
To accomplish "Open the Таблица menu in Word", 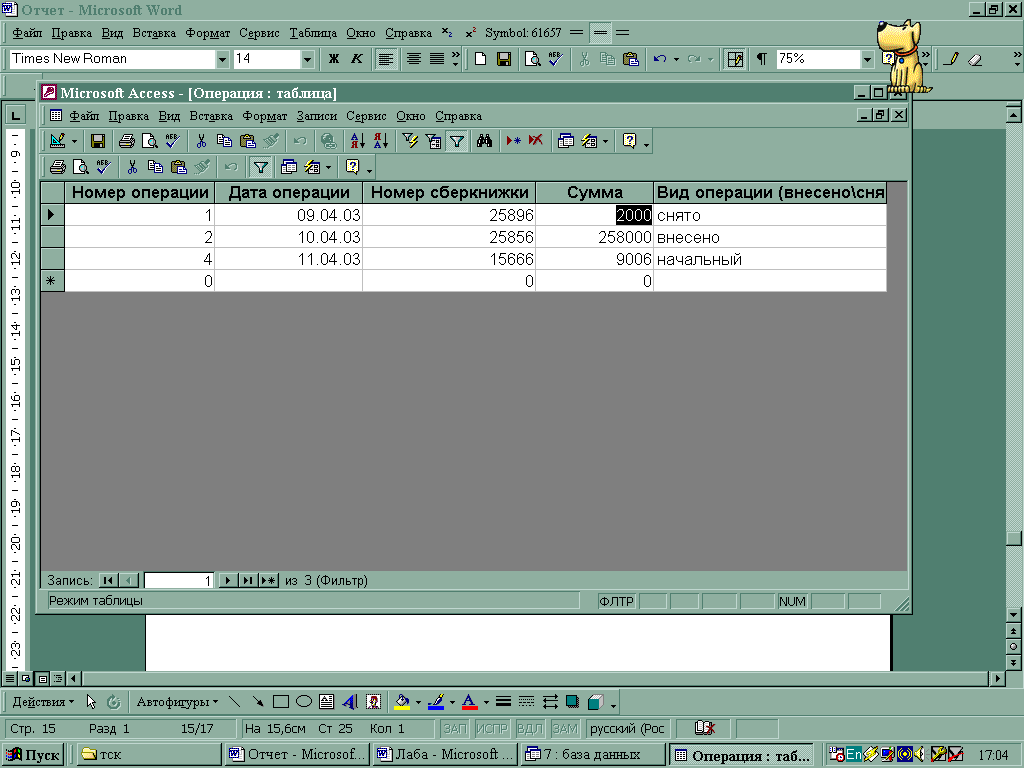I will [x=314, y=33].
